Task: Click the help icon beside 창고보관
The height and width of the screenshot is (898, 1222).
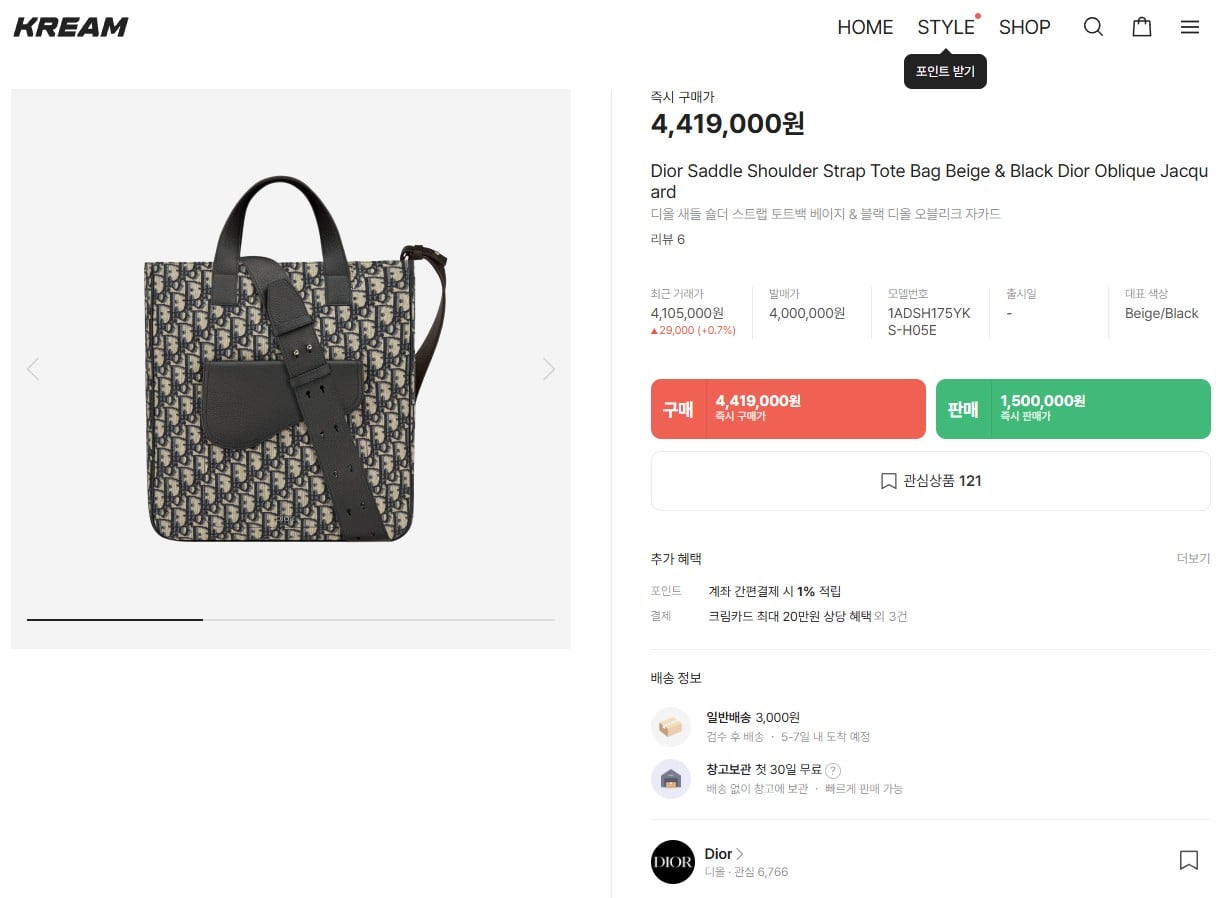Action: coord(833,770)
